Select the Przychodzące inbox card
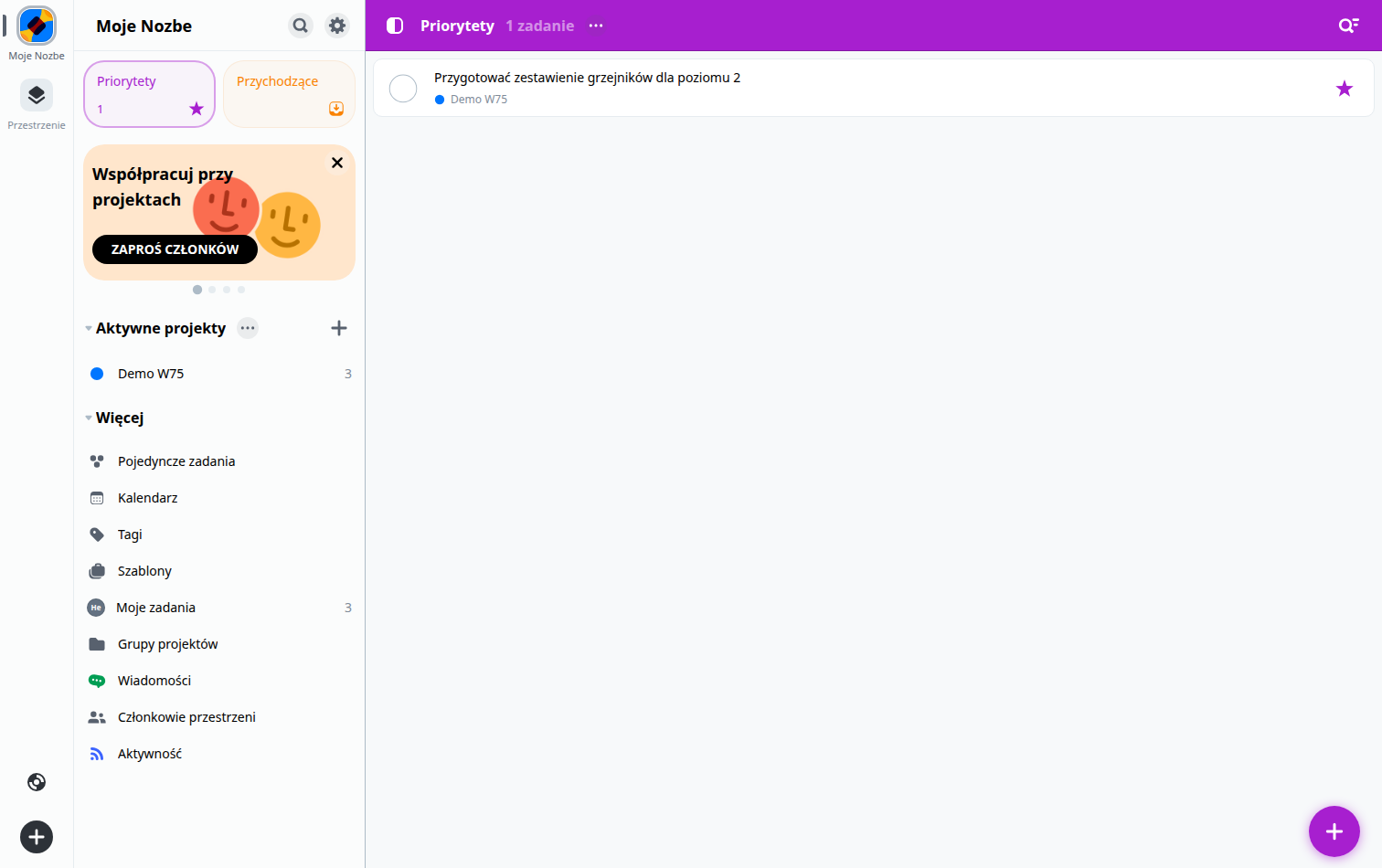This screenshot has width=1382, height=868. tap(289, 94)
